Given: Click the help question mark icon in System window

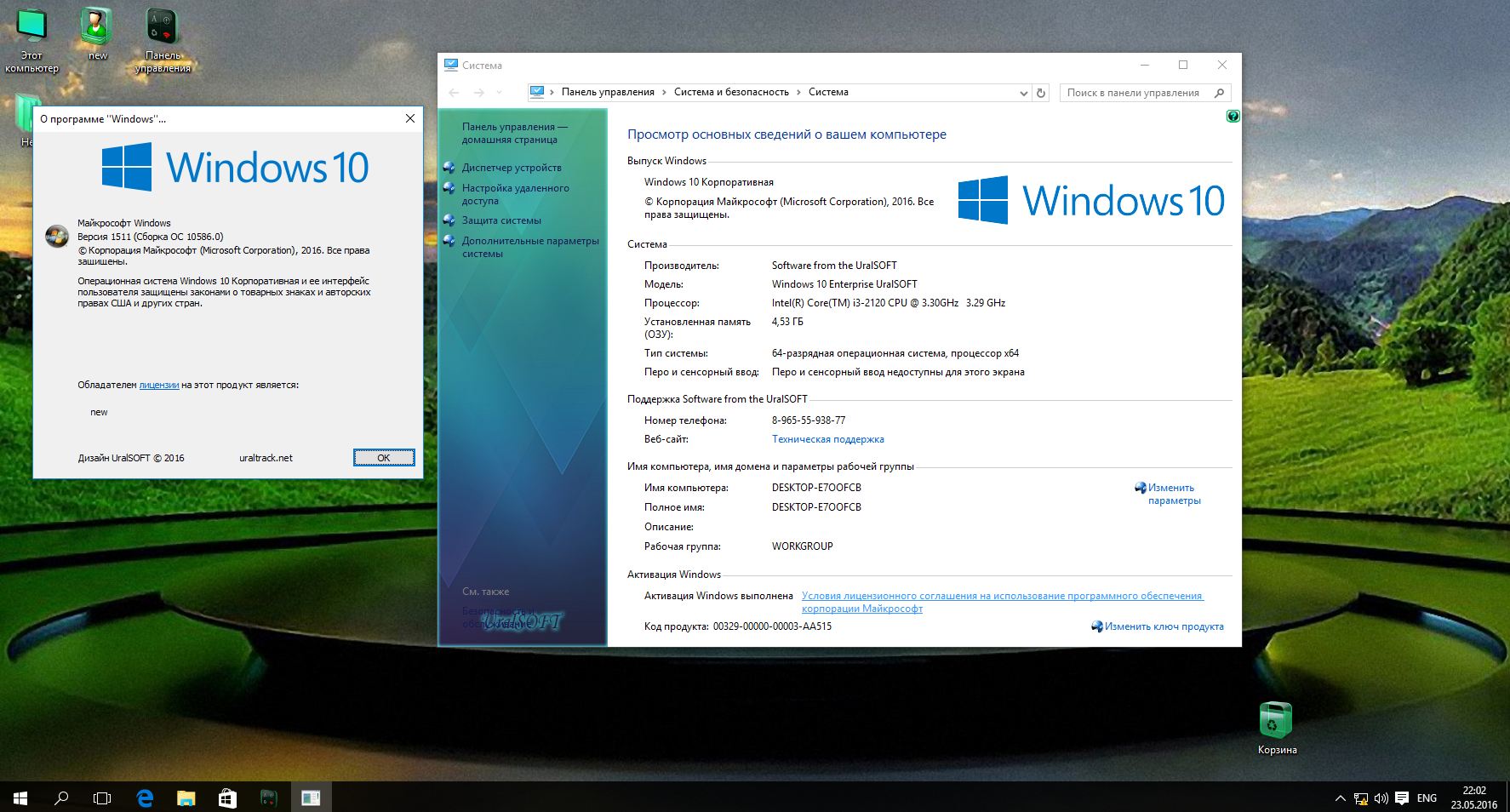Looking at the screenshot, I should 1233,116.
